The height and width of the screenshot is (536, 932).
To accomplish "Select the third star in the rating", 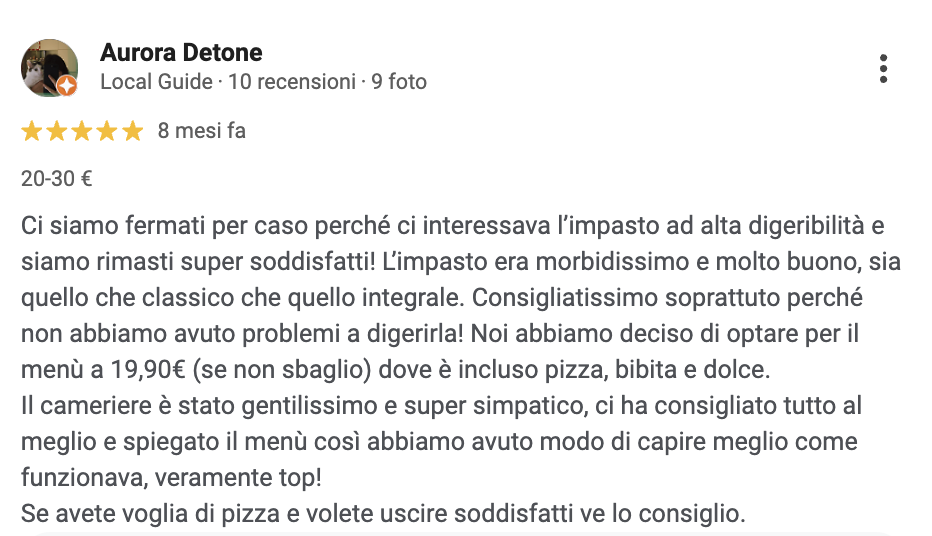I will (82, 131).
